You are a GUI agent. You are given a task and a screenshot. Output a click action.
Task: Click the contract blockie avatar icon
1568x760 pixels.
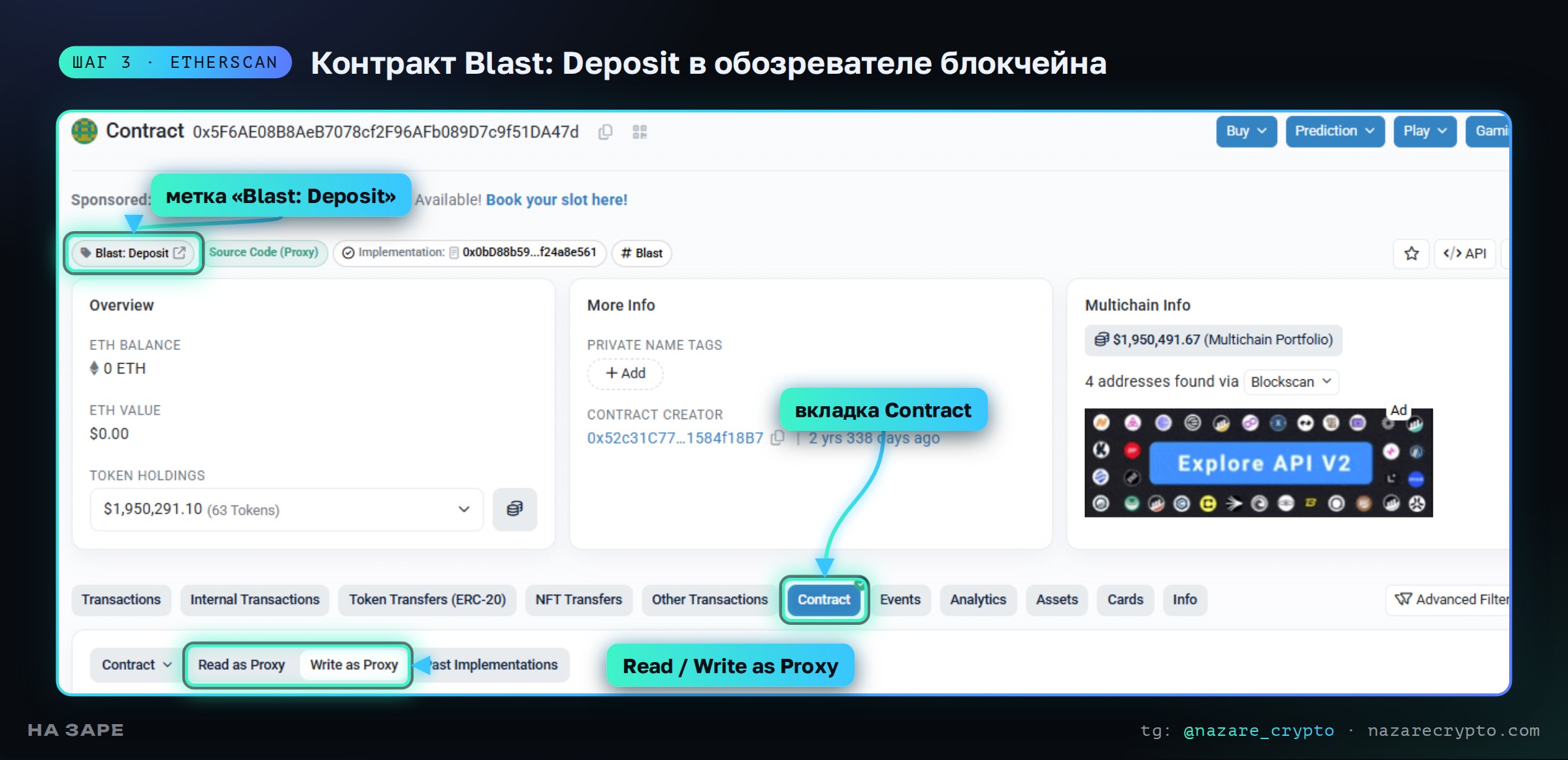pos(84,131)
